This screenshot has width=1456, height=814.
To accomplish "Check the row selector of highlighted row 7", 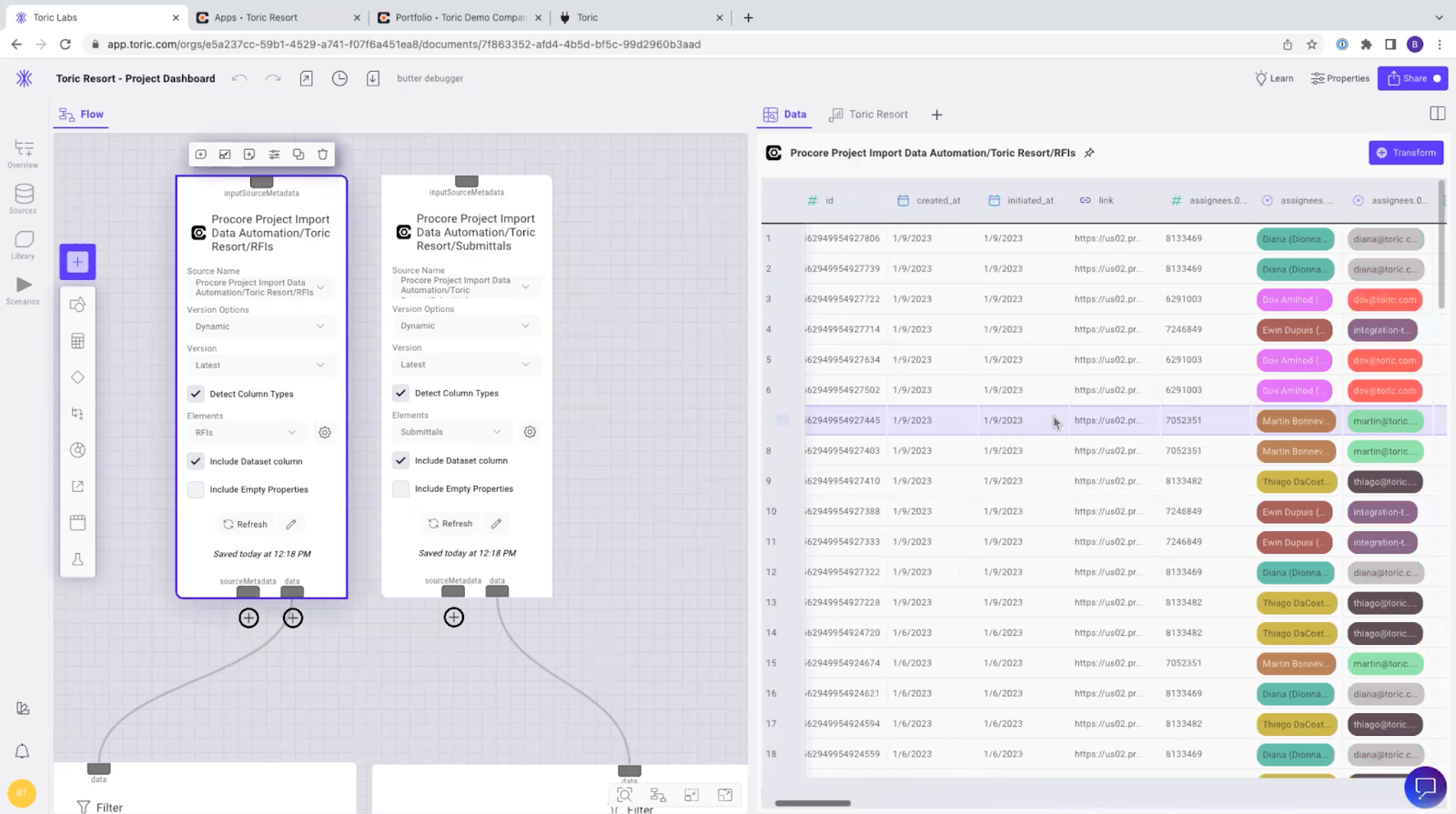I will 782,420.
